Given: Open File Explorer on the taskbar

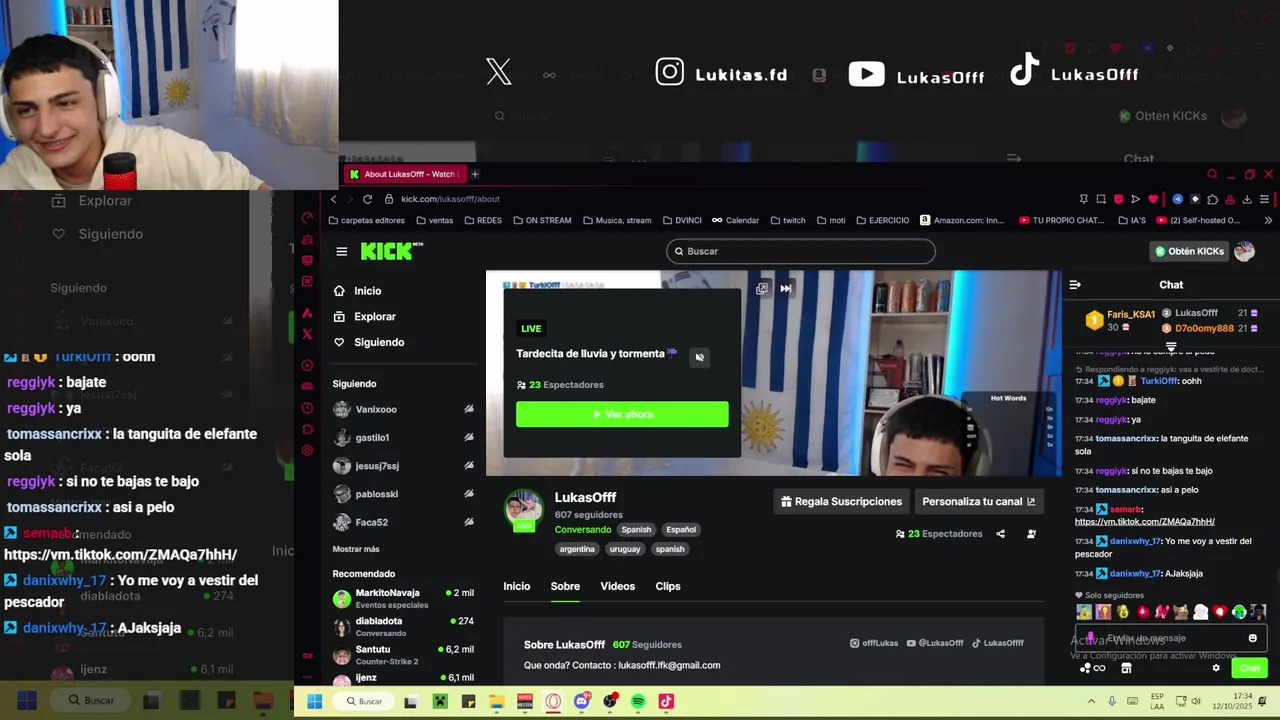Looking at the screenshot, I should [x=497, y=702].
